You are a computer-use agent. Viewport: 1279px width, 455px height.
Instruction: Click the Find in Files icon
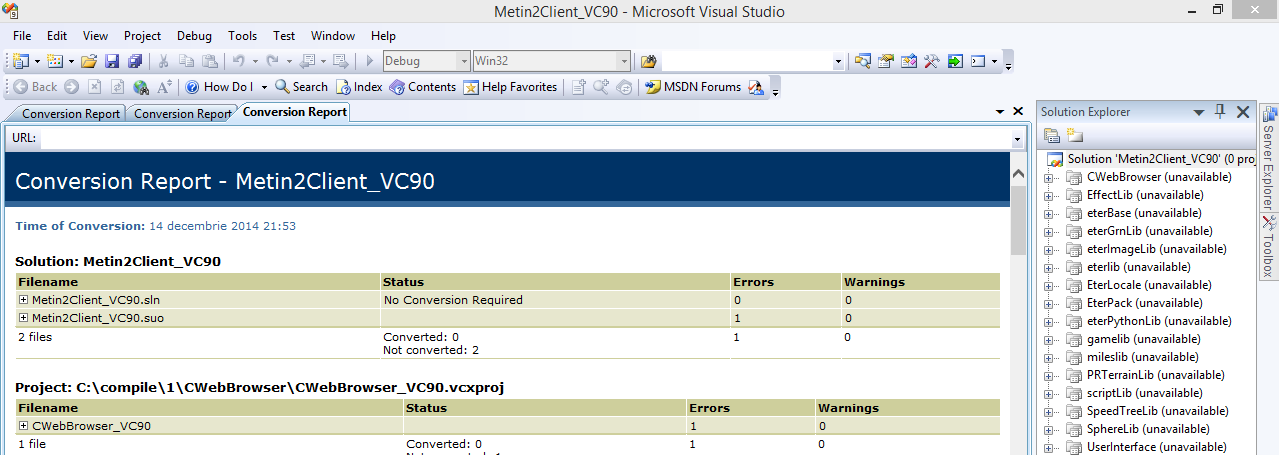pyautogui.click(x=648, y=61)
